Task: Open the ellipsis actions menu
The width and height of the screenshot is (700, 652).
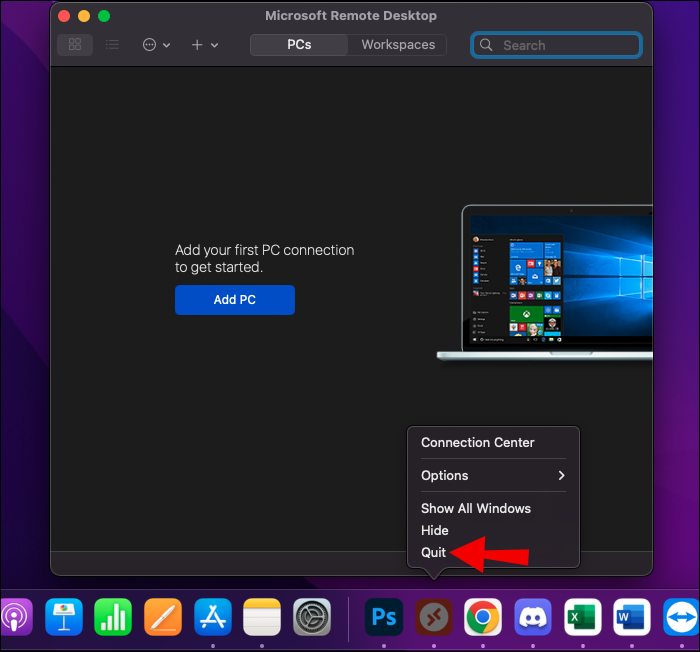Action: click(156, 45)
